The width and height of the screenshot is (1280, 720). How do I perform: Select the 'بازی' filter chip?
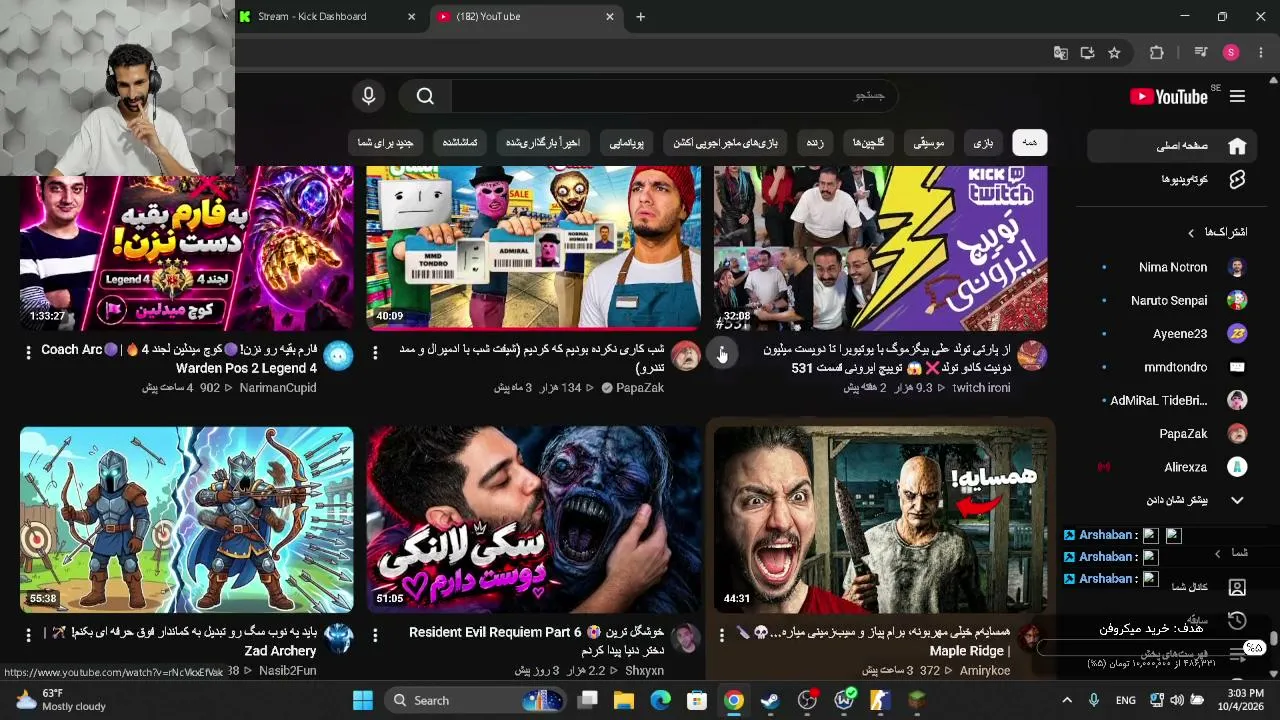tap(984, 143)
